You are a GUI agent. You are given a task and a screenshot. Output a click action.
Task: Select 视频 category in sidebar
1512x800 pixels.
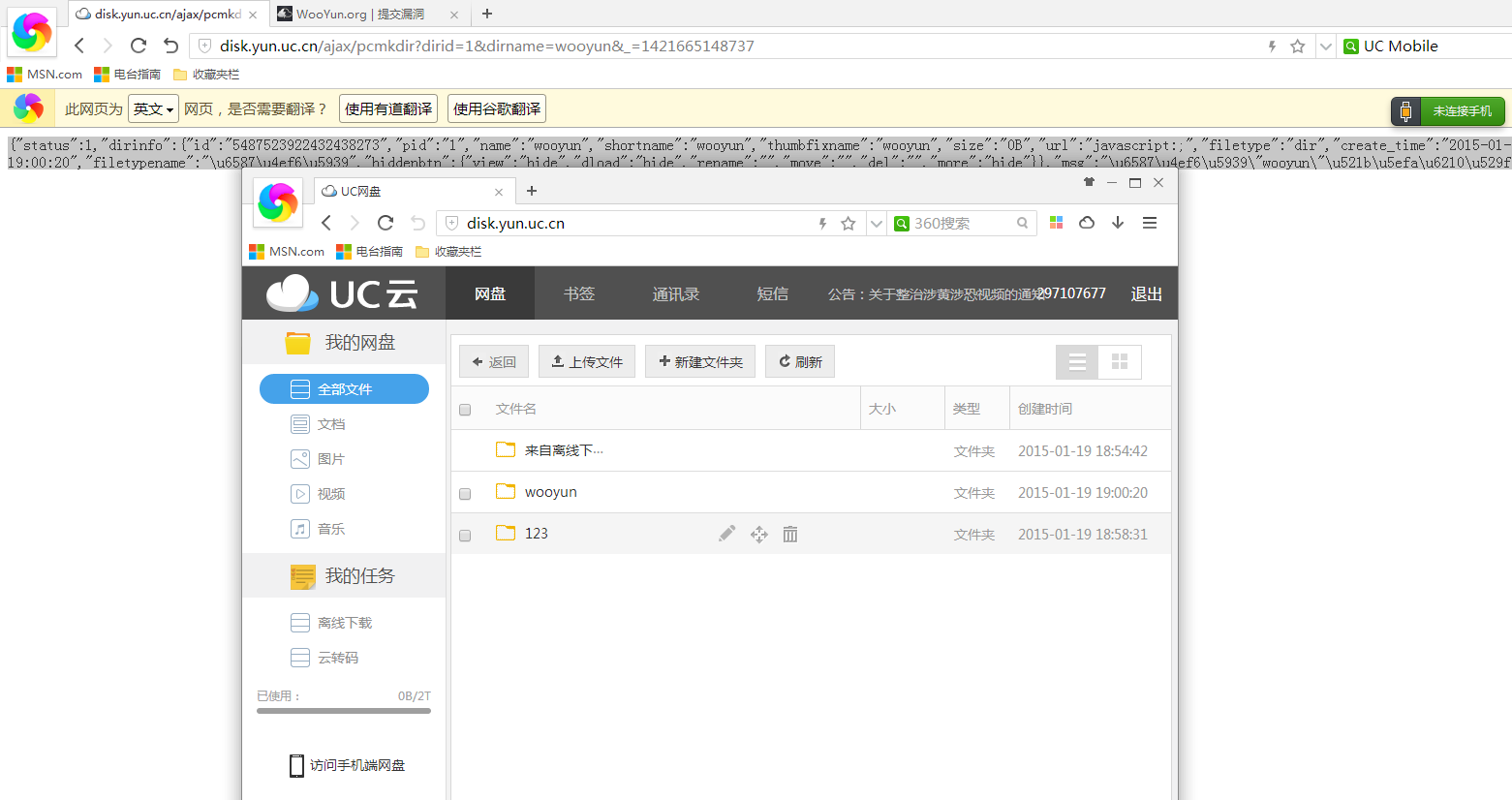(x=318, y=494)
